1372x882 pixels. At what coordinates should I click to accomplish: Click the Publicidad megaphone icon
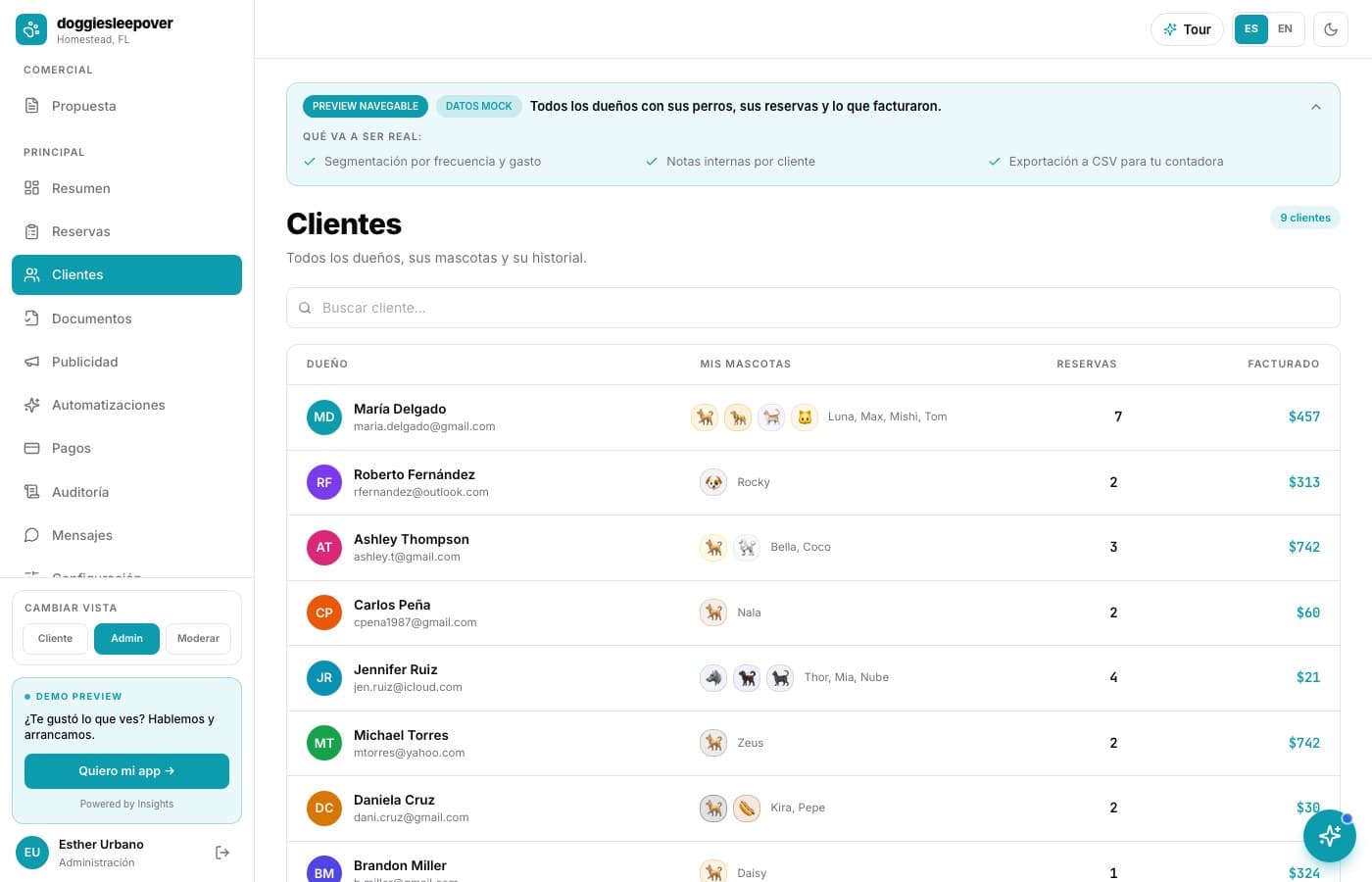click(x=32, y=362)
